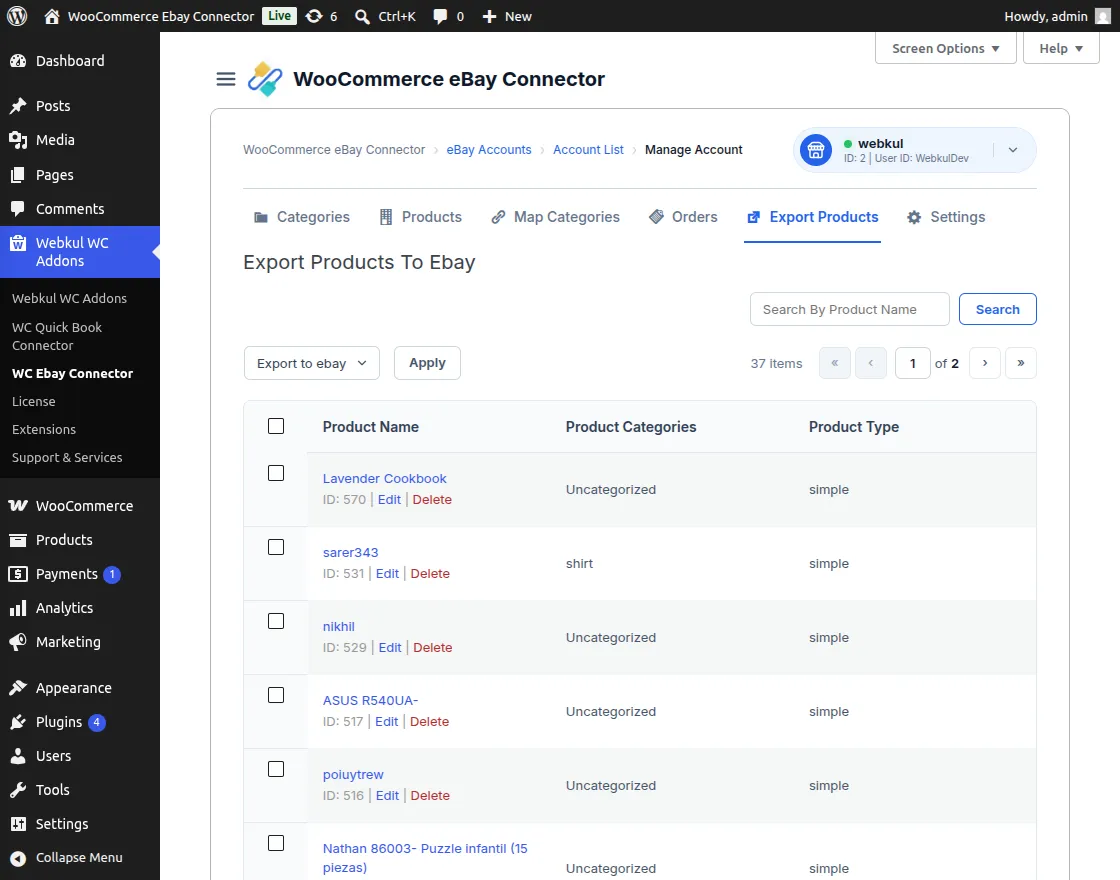The height and width of the screenshot is (880, 1120).
Task: Open Account List breadcrumb link
Action: click(589, 150)
